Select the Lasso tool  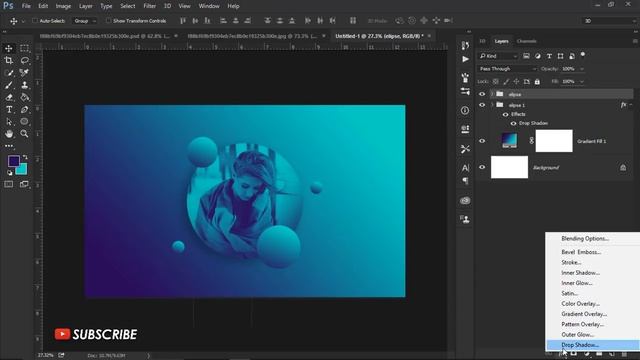click(x=24, y=61)
